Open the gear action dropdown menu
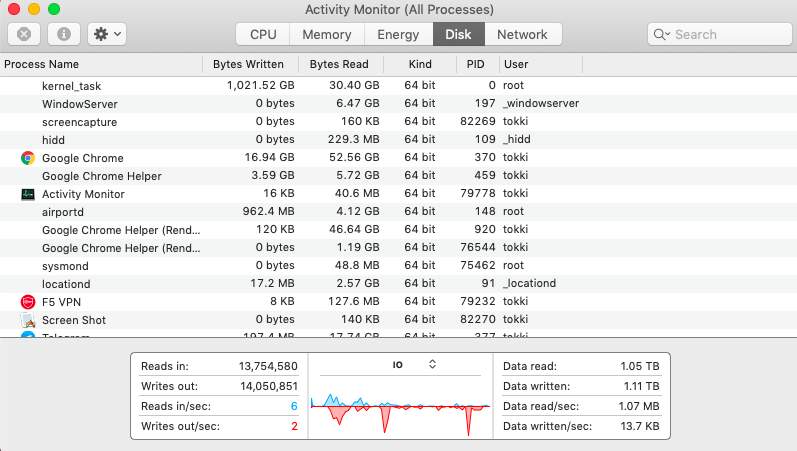 (107, 34)
